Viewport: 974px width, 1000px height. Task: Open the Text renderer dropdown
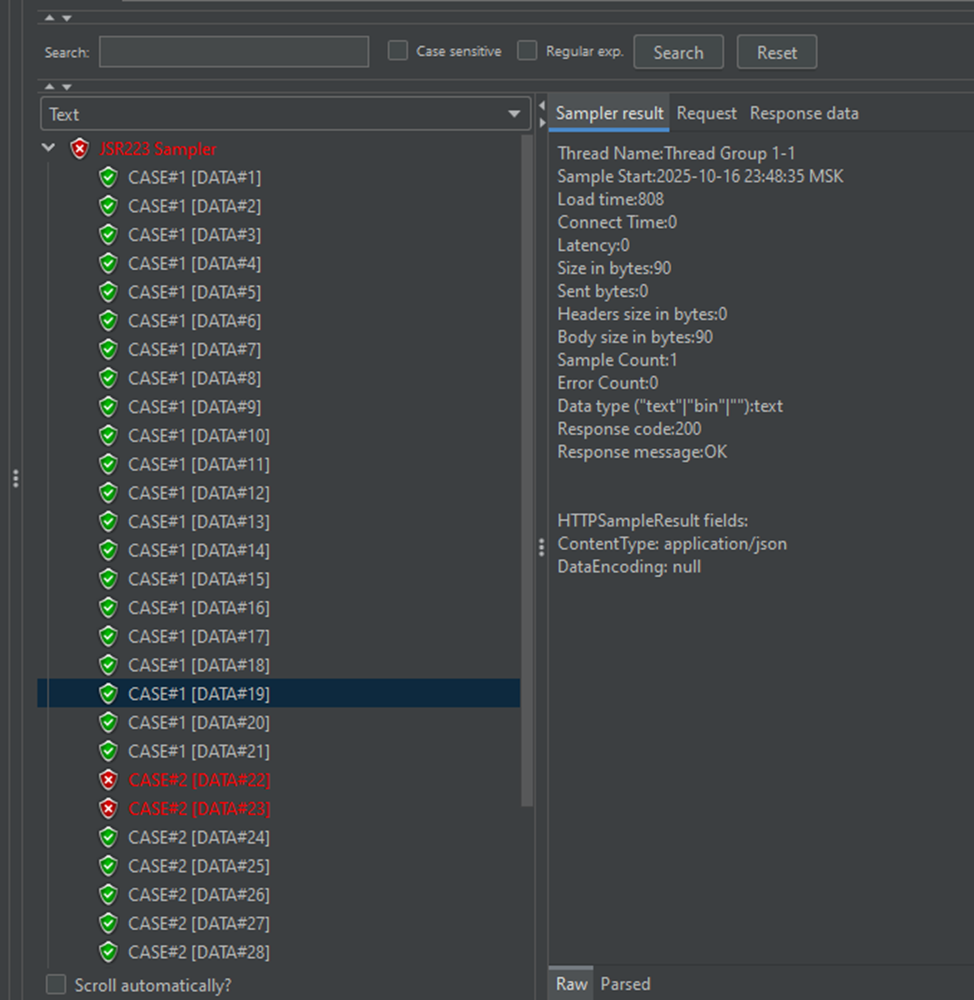(x=285, y=114)
